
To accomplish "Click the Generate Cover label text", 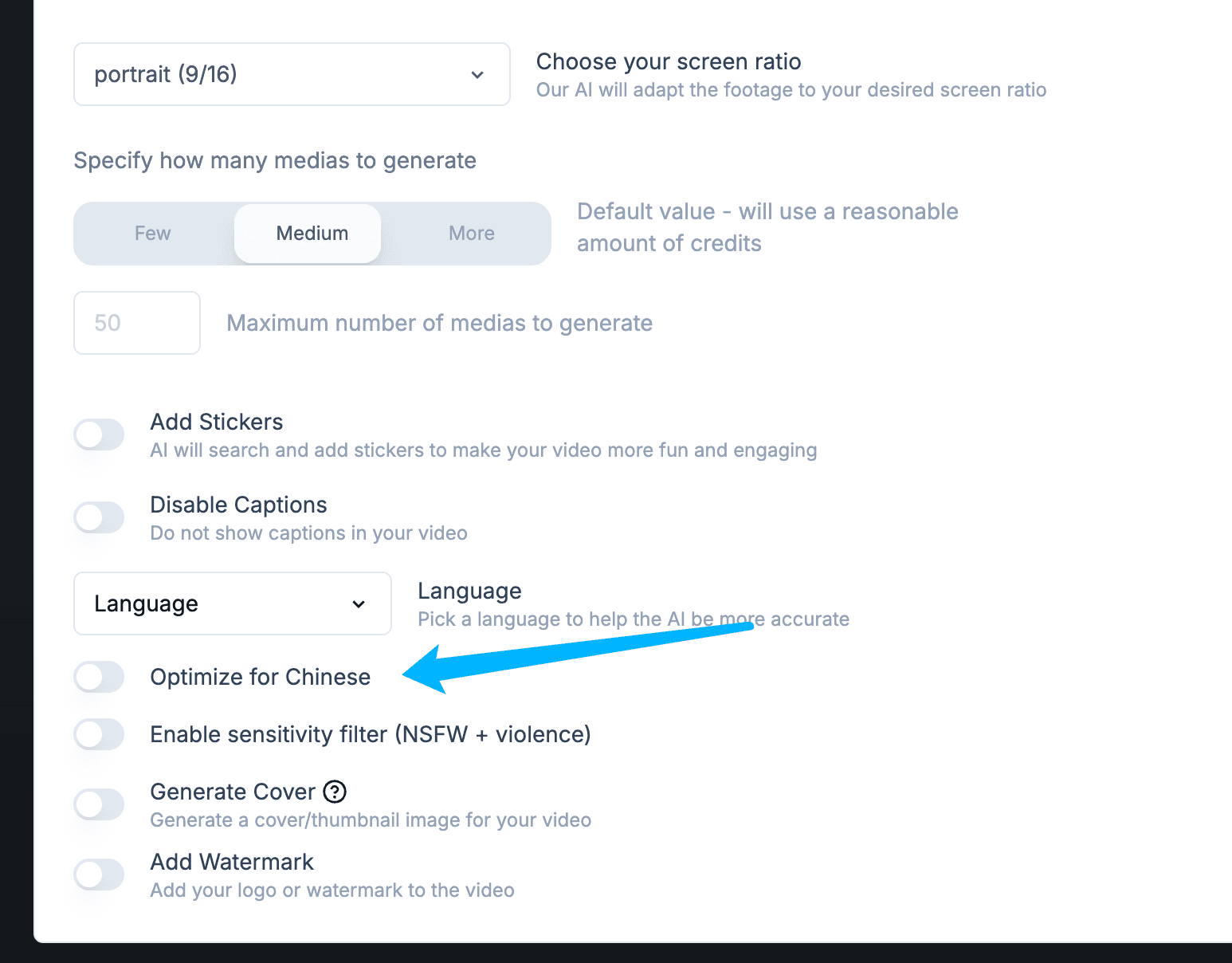I will (x=233, y=792).
